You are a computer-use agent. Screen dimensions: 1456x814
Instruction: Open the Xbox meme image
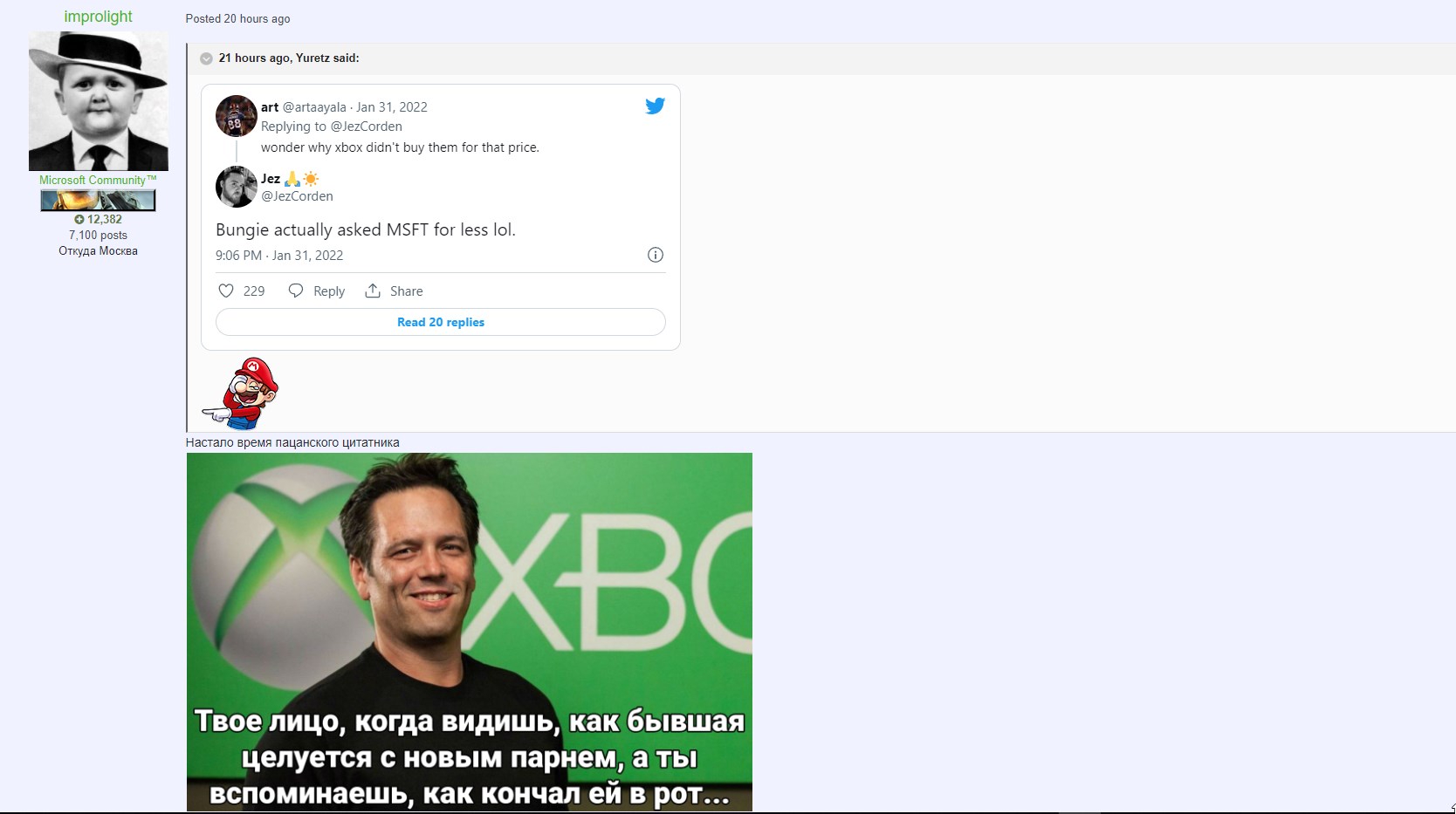pyautogui.click(x=470, y=632)
